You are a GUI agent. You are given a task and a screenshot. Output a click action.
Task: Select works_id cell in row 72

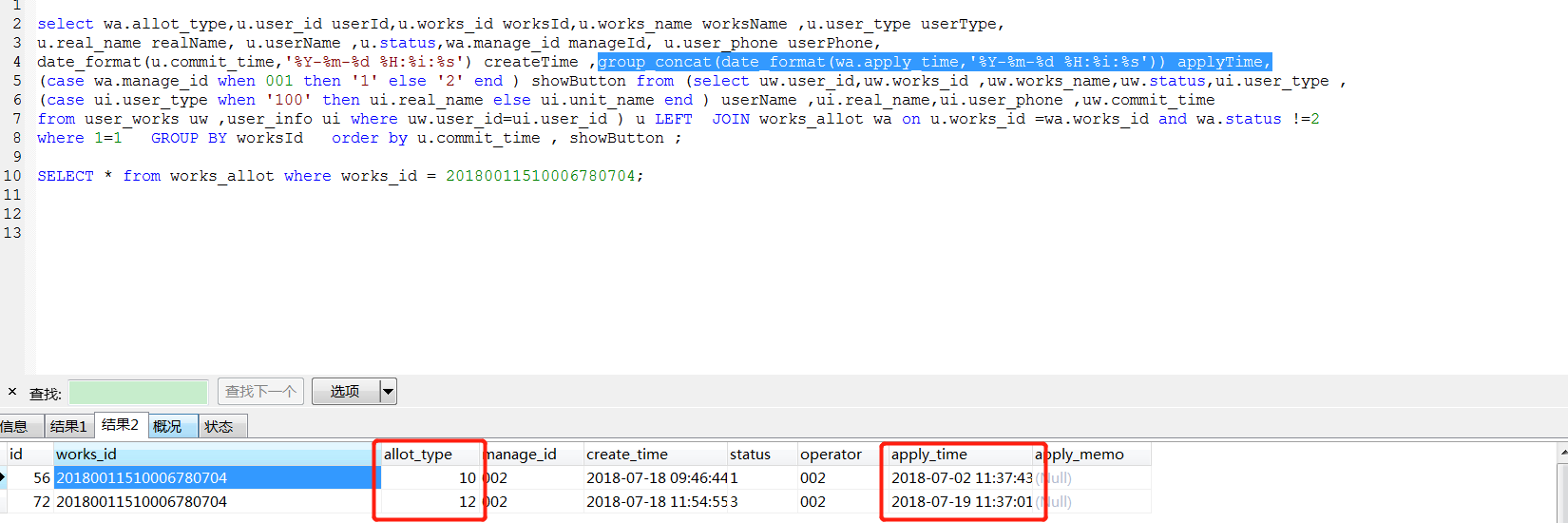point(216,501)
